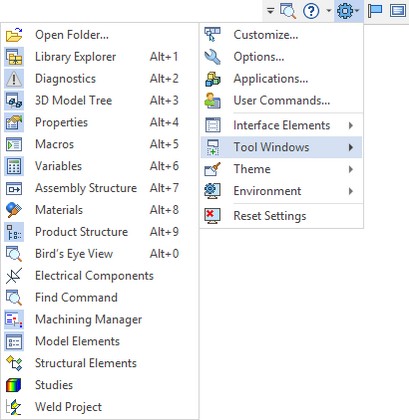Show the Bird's Eye View window
This screenshot has height=420, width=409.
[x=92, y=254]
